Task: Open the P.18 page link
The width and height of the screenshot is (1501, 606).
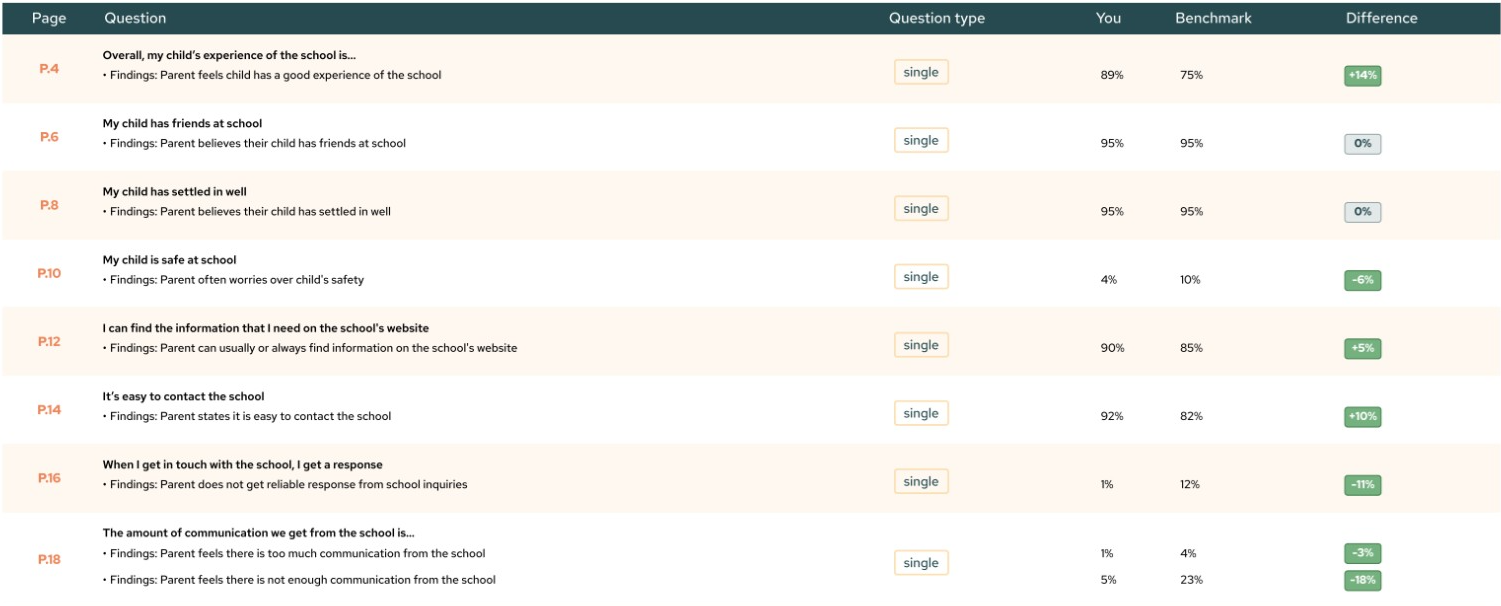Action: 49,559
